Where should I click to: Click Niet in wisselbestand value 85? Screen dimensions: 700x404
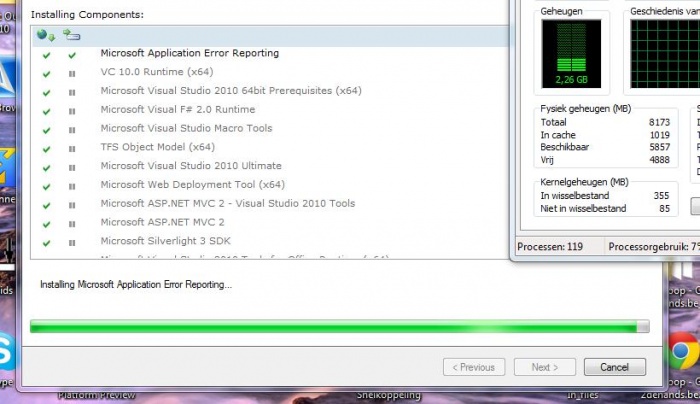coord(664,208)
